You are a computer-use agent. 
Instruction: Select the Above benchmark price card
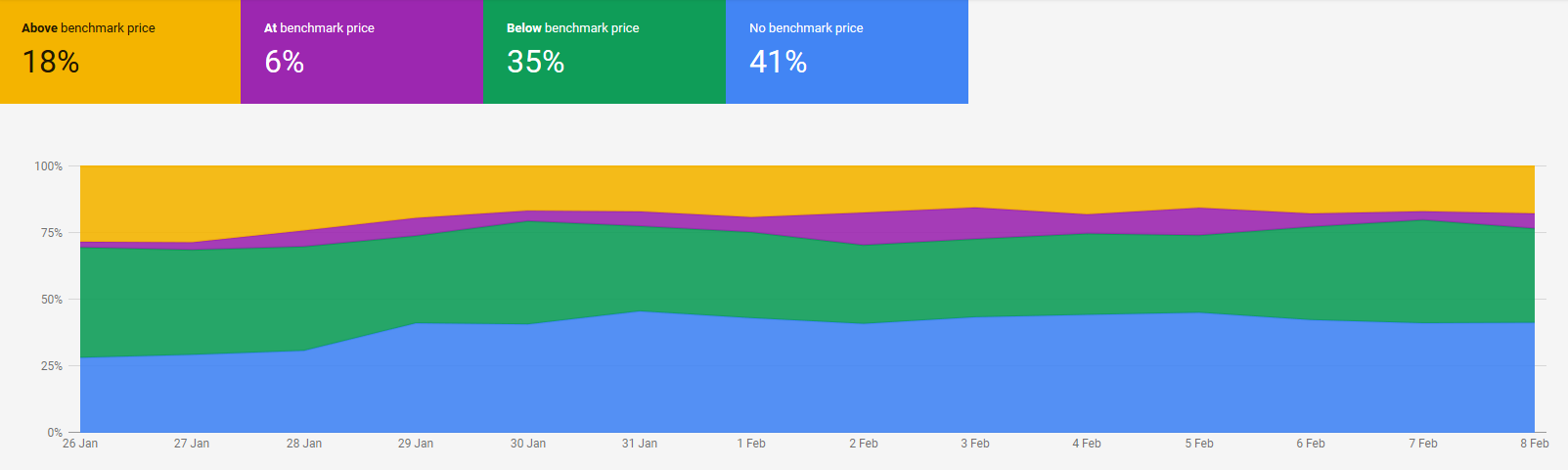point(120,52)
